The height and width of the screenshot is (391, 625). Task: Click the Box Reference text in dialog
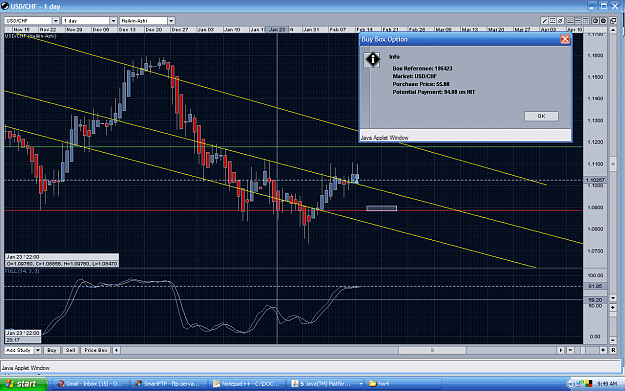coord(422,69)
